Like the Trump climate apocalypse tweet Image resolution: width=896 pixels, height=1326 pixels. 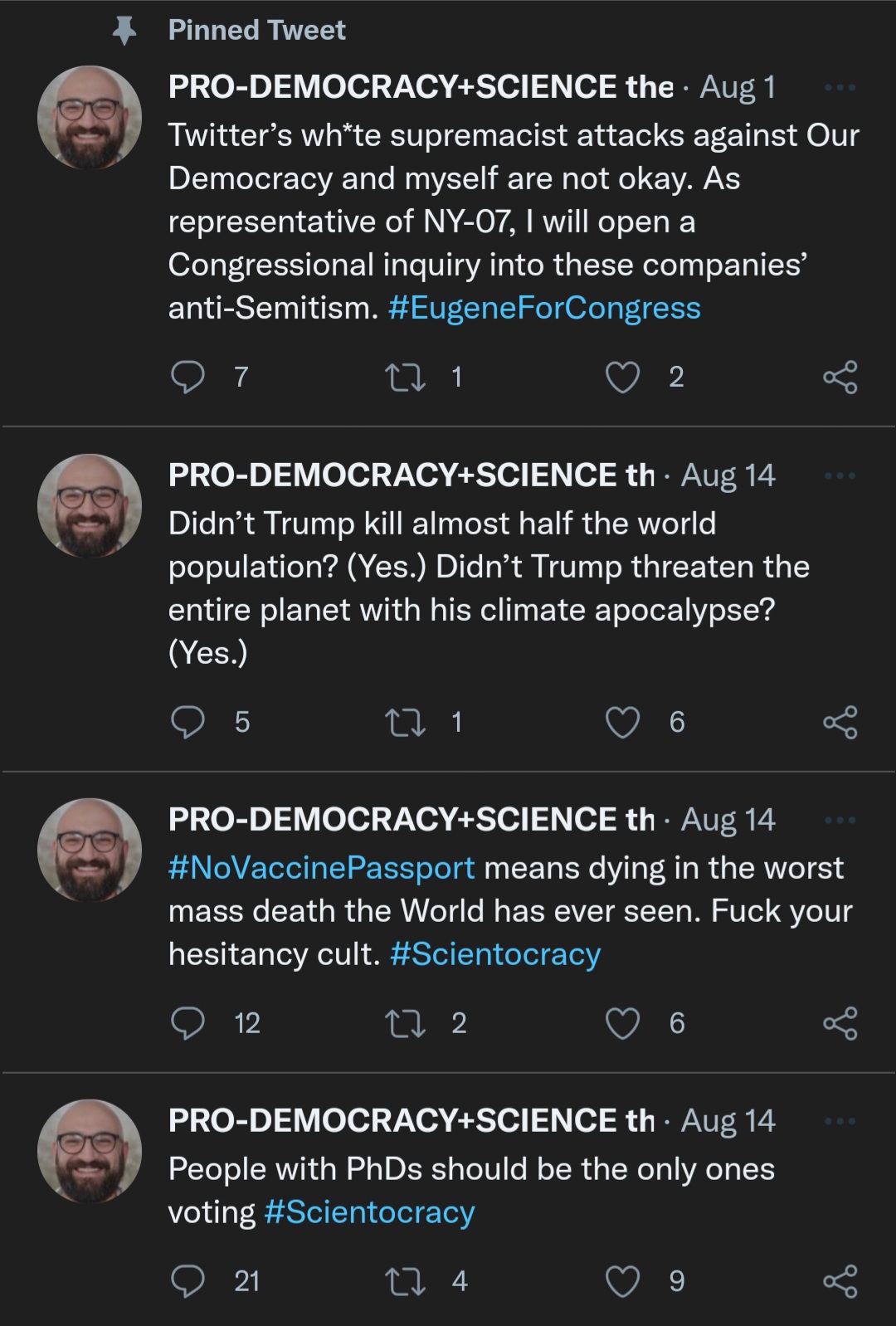(622, 722)
